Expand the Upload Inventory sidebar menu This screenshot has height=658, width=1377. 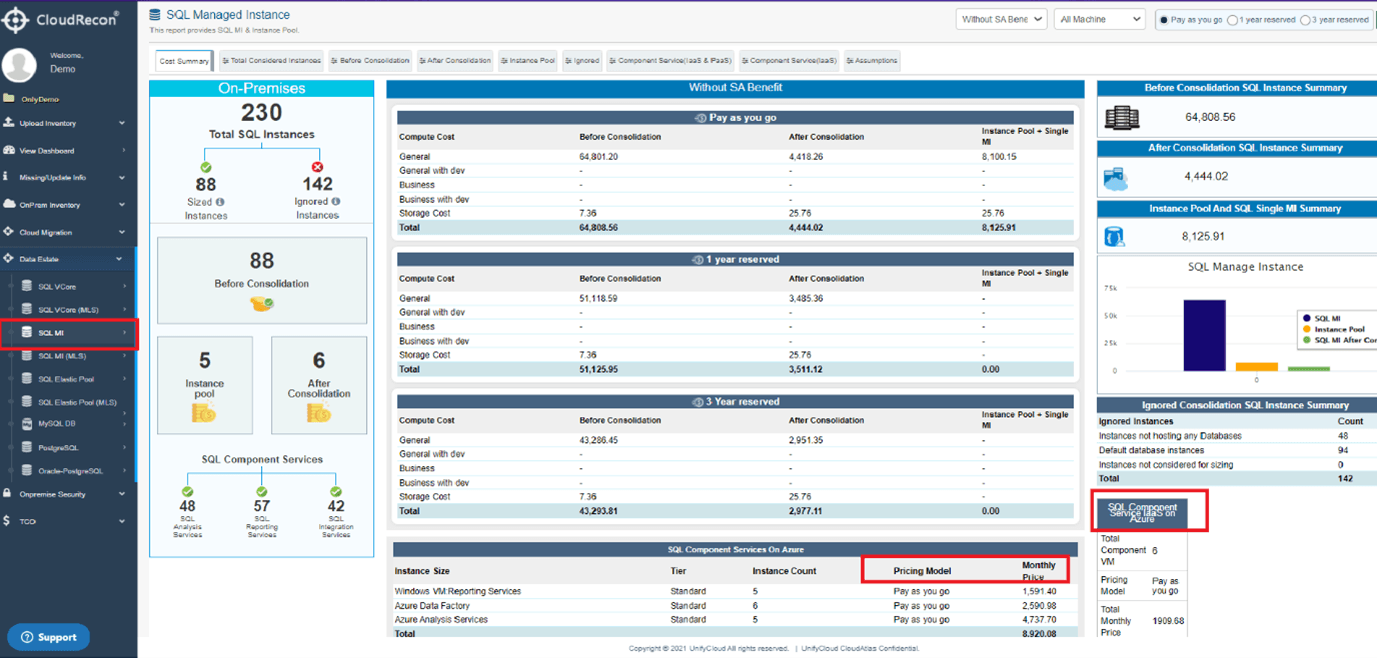68,123
